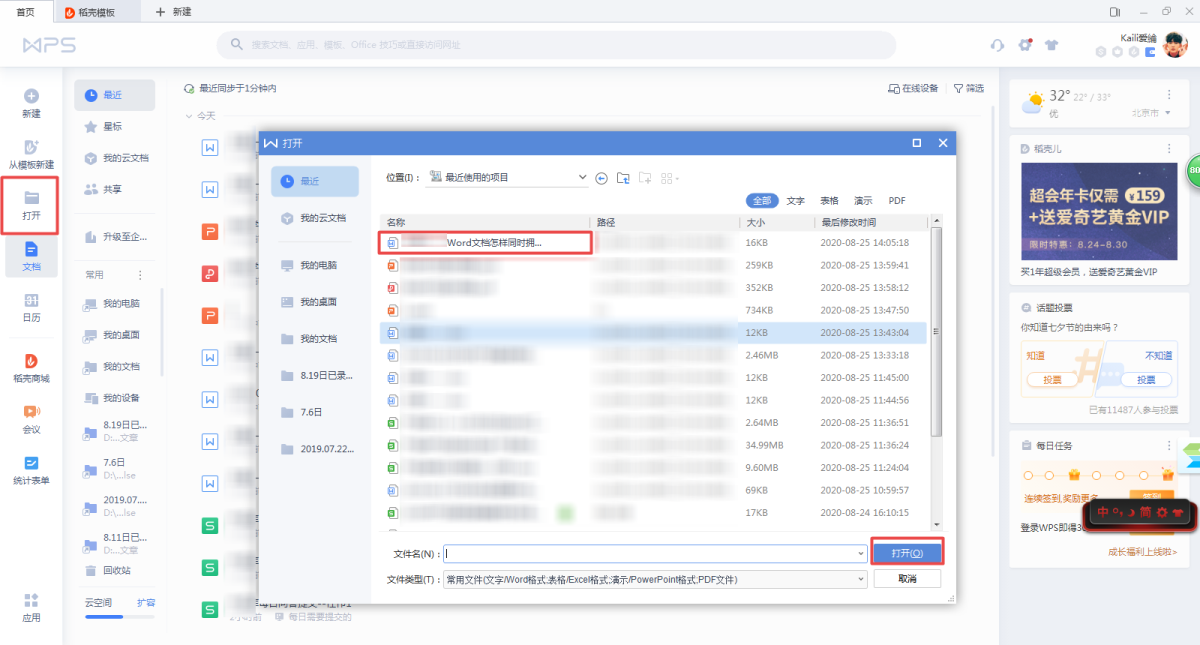Viewport: 1200px width, 645px height.
Task: Select the 演示 filter in the Open dialog
Action: [x=863, y=200]
